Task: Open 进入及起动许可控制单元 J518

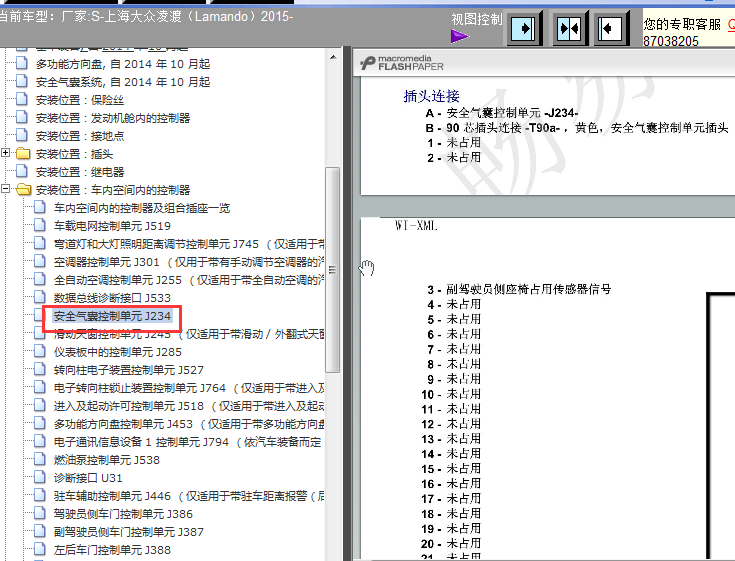Action: [x=189, y=406]
